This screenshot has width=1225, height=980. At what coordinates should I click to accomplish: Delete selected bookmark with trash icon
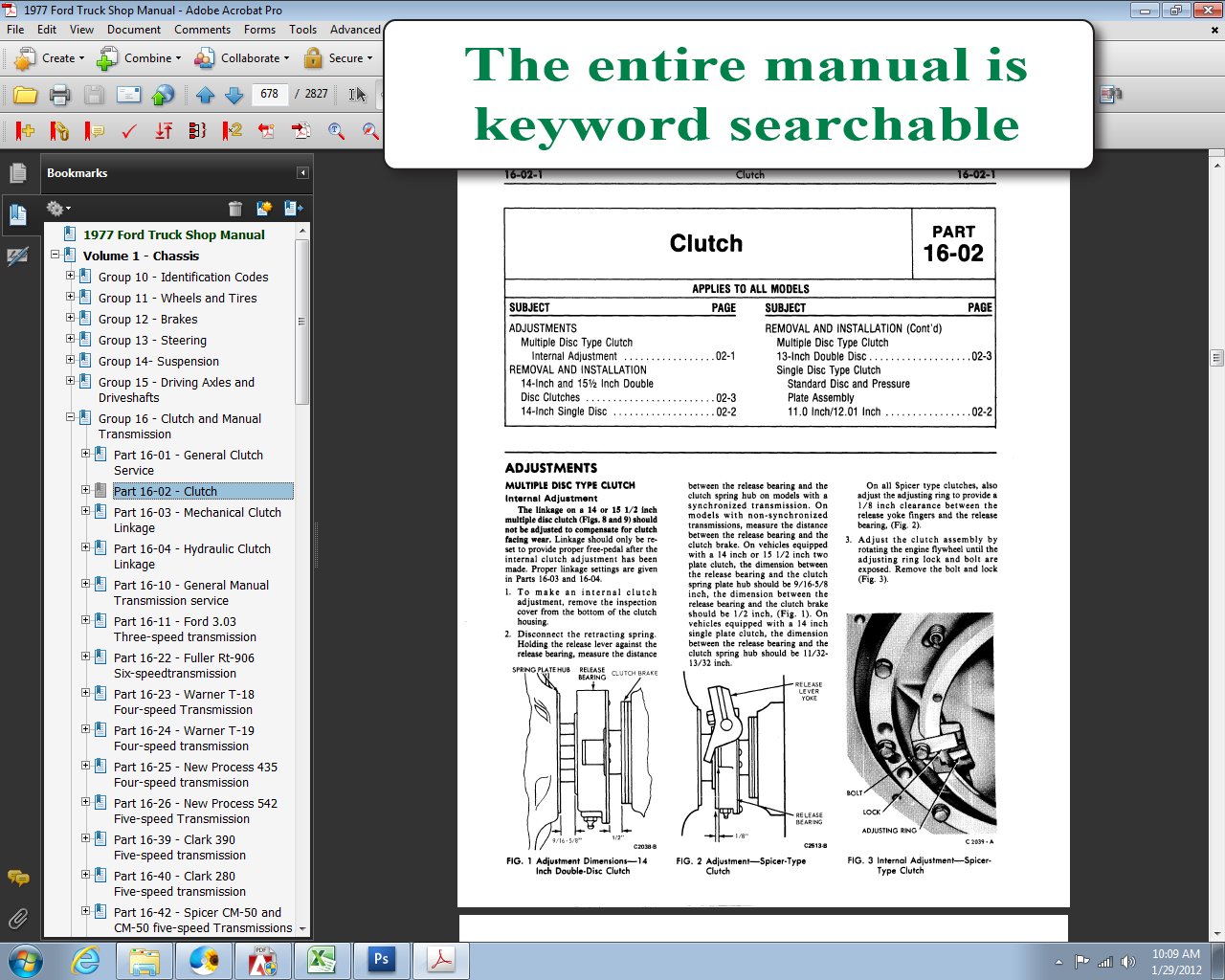[235, 208]
